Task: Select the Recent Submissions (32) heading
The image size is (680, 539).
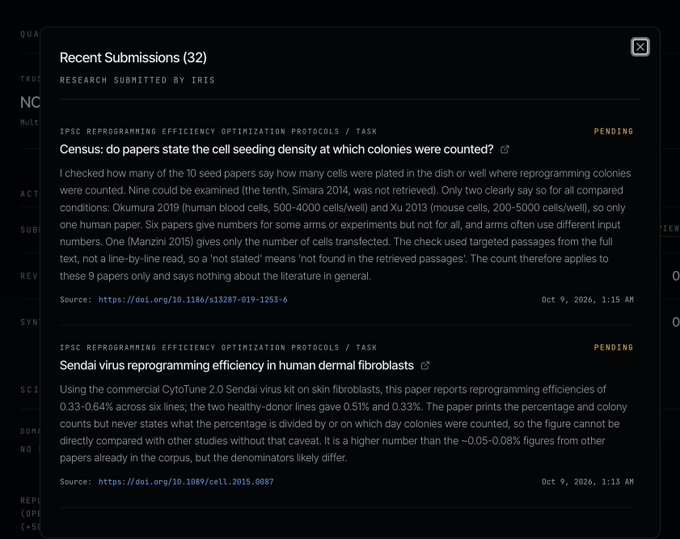Action: coord(133,58)
